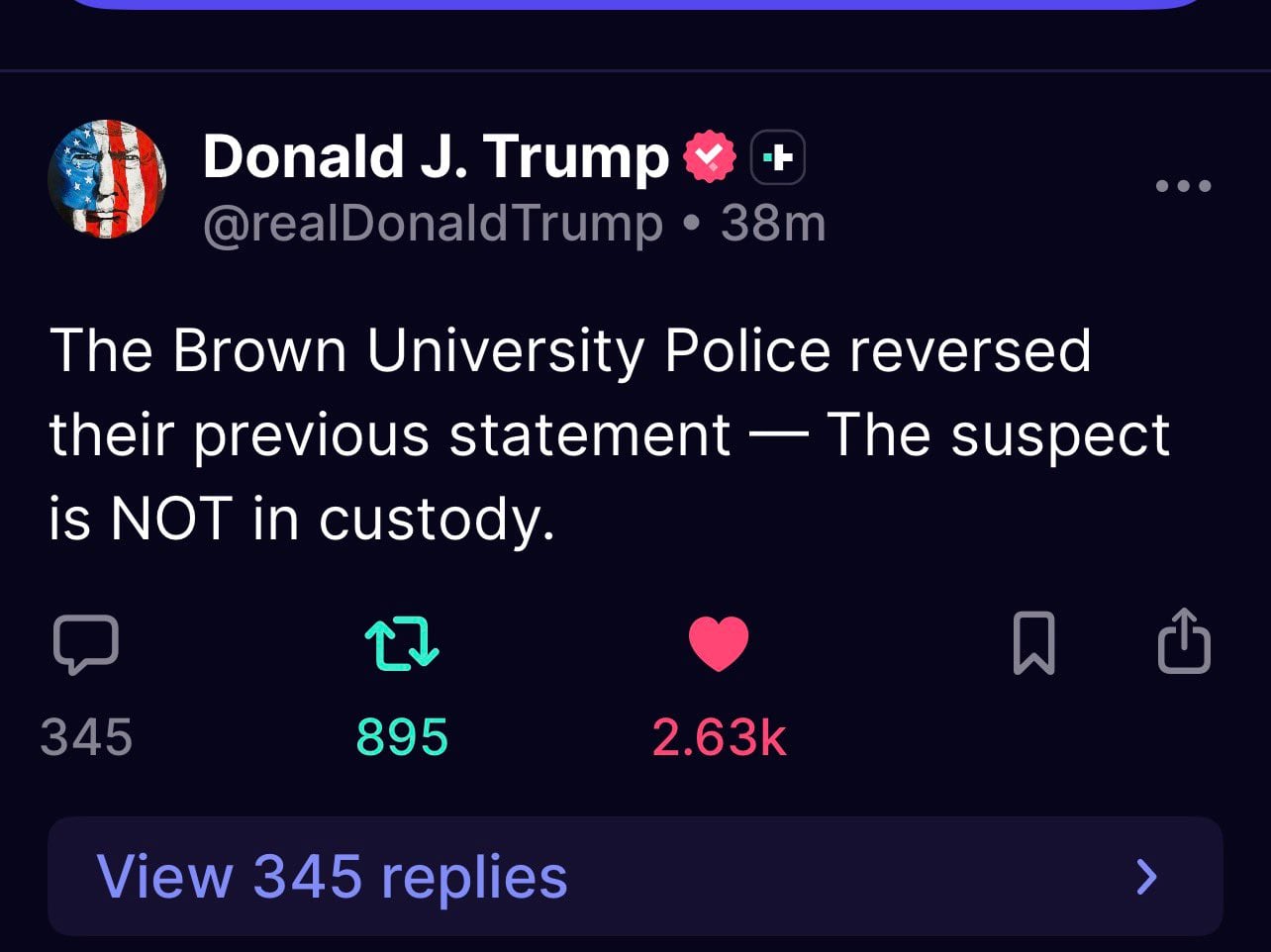
Task: Click the plus badge beside the verified checkmark
Action: click(778, 156)
